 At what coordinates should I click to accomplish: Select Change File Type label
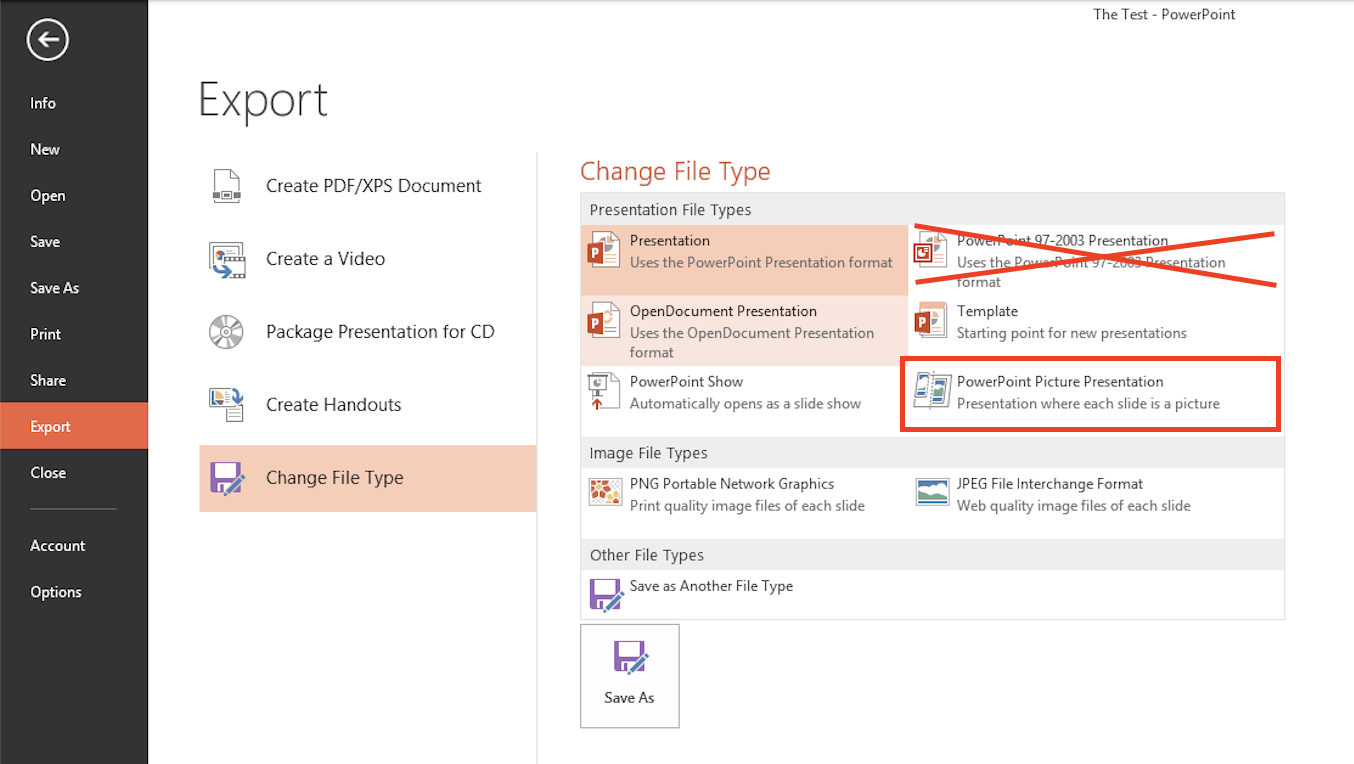[335, 478]
